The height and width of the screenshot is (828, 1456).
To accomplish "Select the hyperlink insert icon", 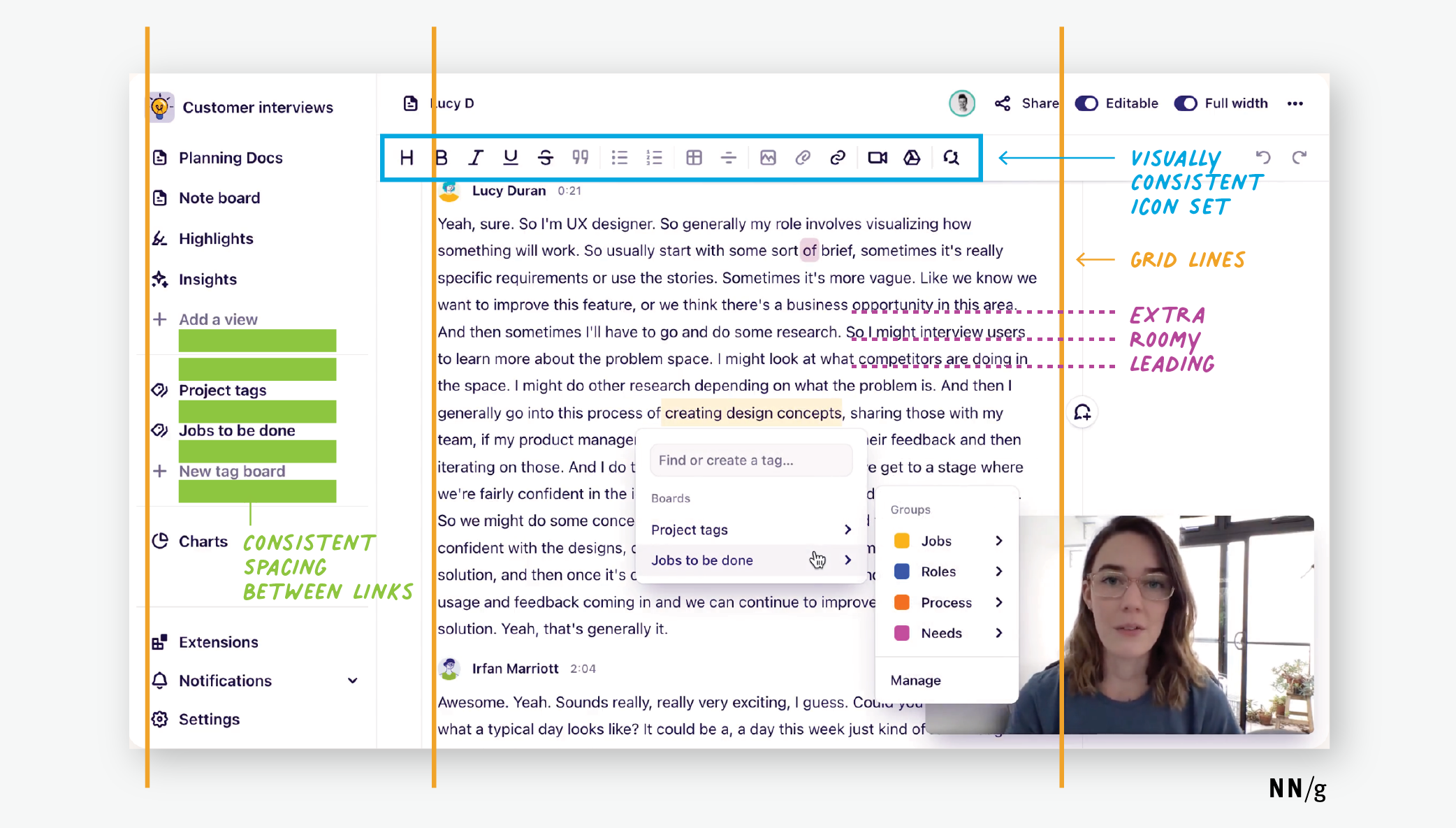I will pyautogui.click(x=838, y=157).
